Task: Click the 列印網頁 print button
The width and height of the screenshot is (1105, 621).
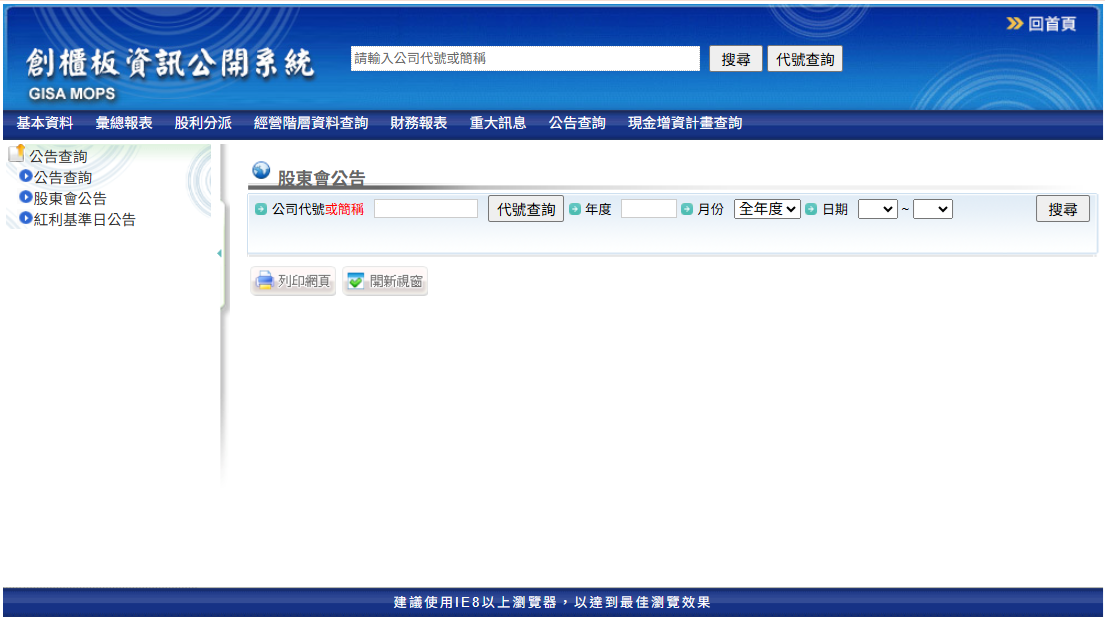Action: point(293,281)
